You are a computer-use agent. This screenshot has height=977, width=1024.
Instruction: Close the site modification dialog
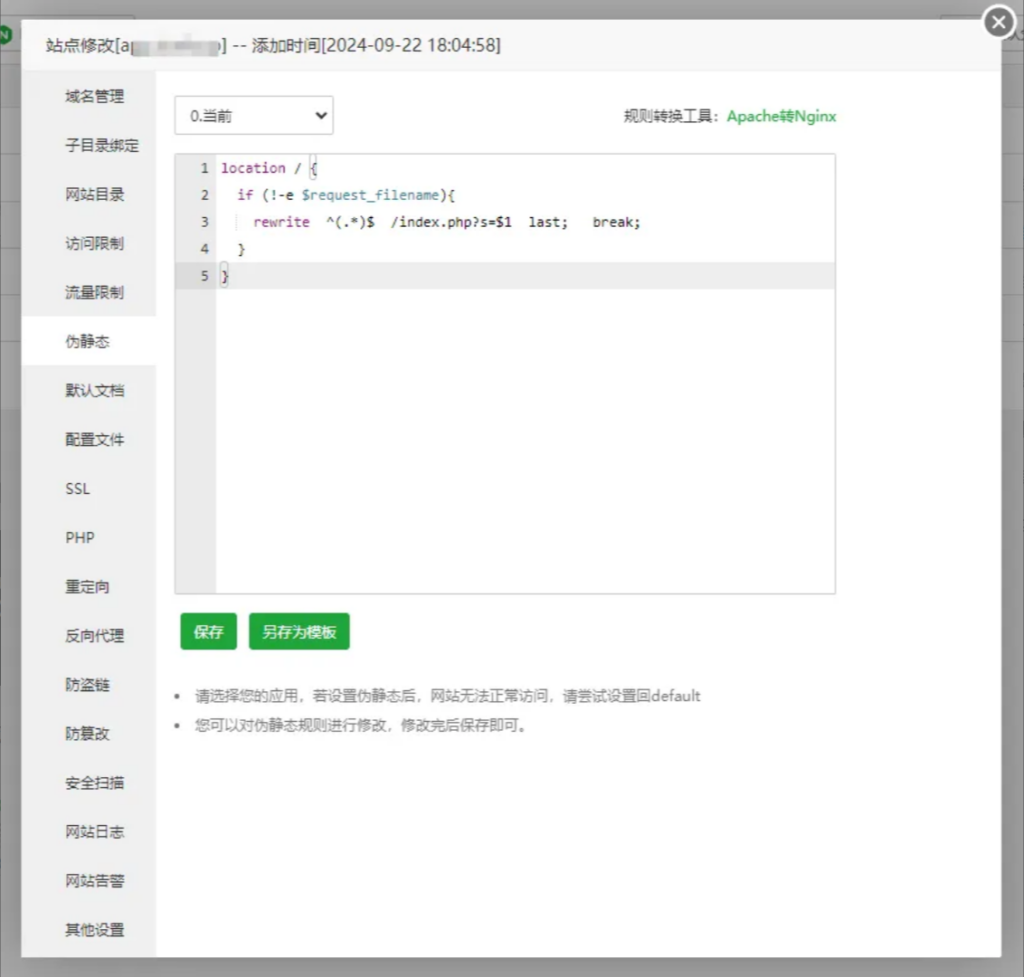(x=999, y=23)
